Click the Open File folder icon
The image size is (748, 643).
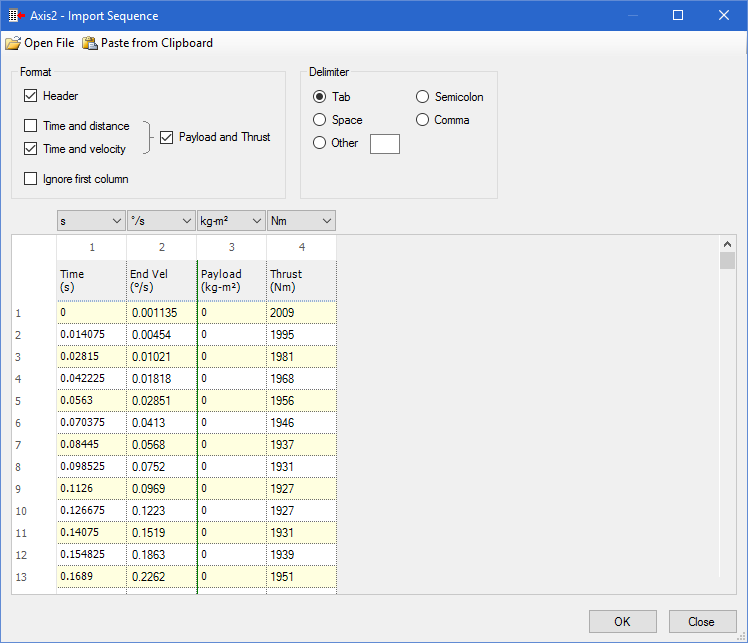13,43
